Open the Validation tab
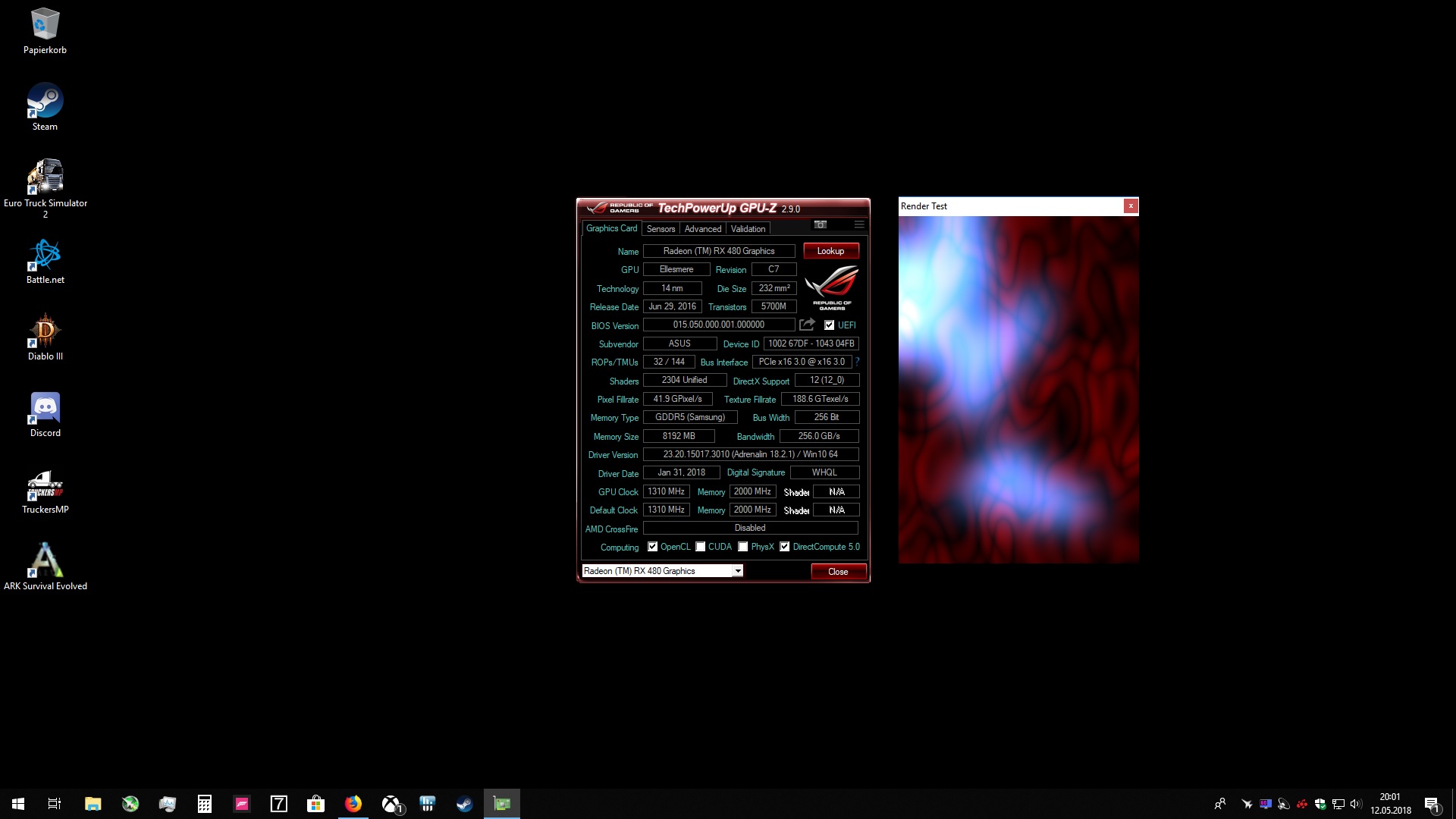 748,229
